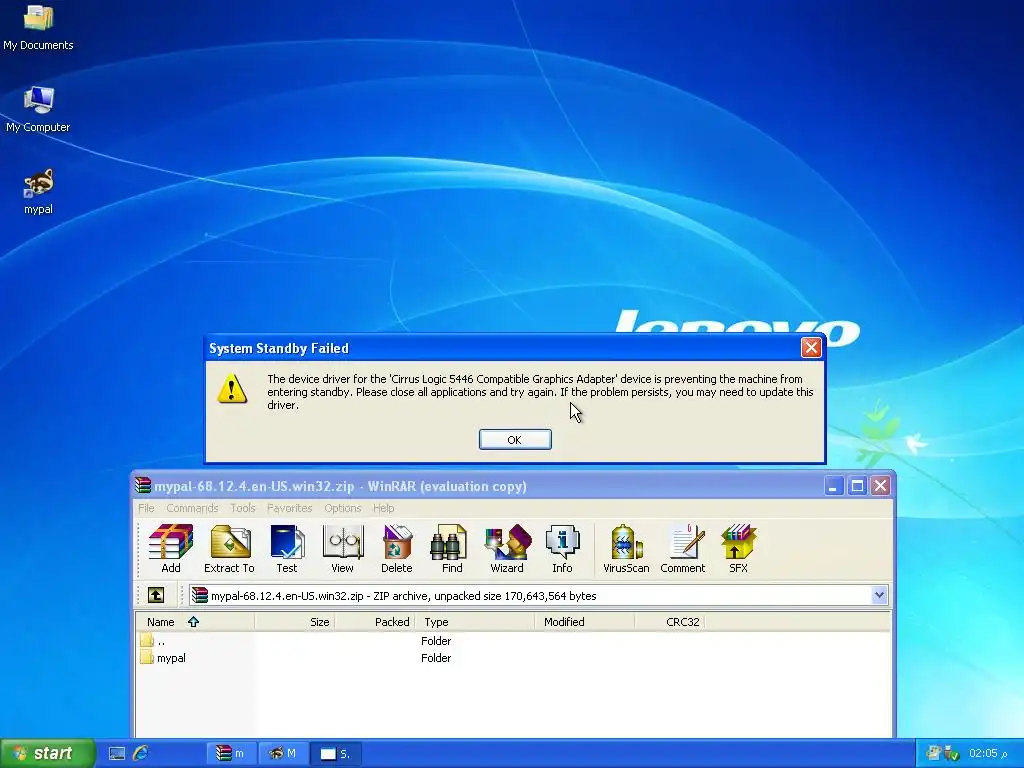Switch to the WinRAR taskbar button
Screen dimensions: 1024x768
click(x=231, y=754)
